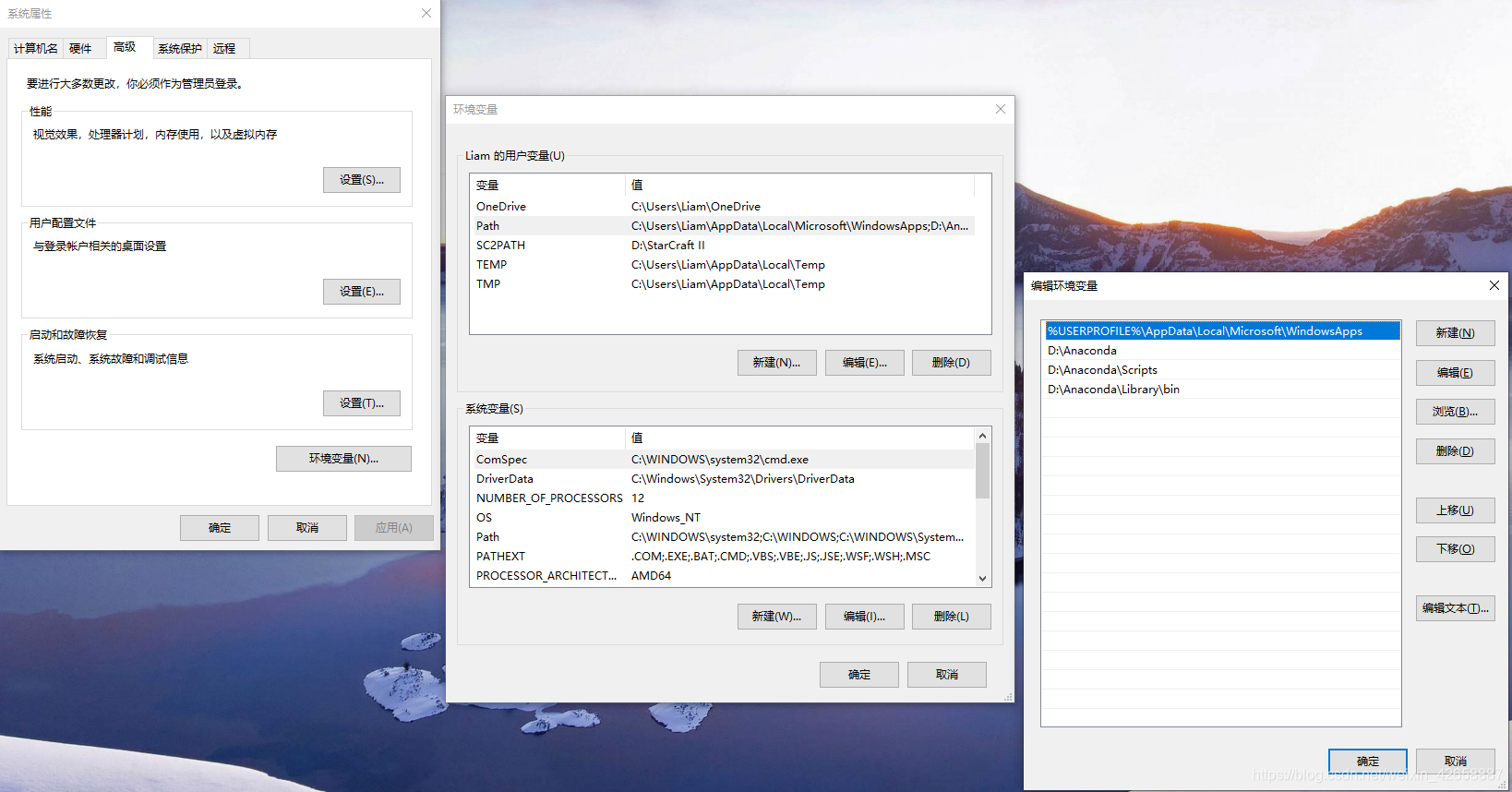1512x792 pixels.
Task: Click 新建(N) in edit variable dialog
Action: pos(1456,333)
